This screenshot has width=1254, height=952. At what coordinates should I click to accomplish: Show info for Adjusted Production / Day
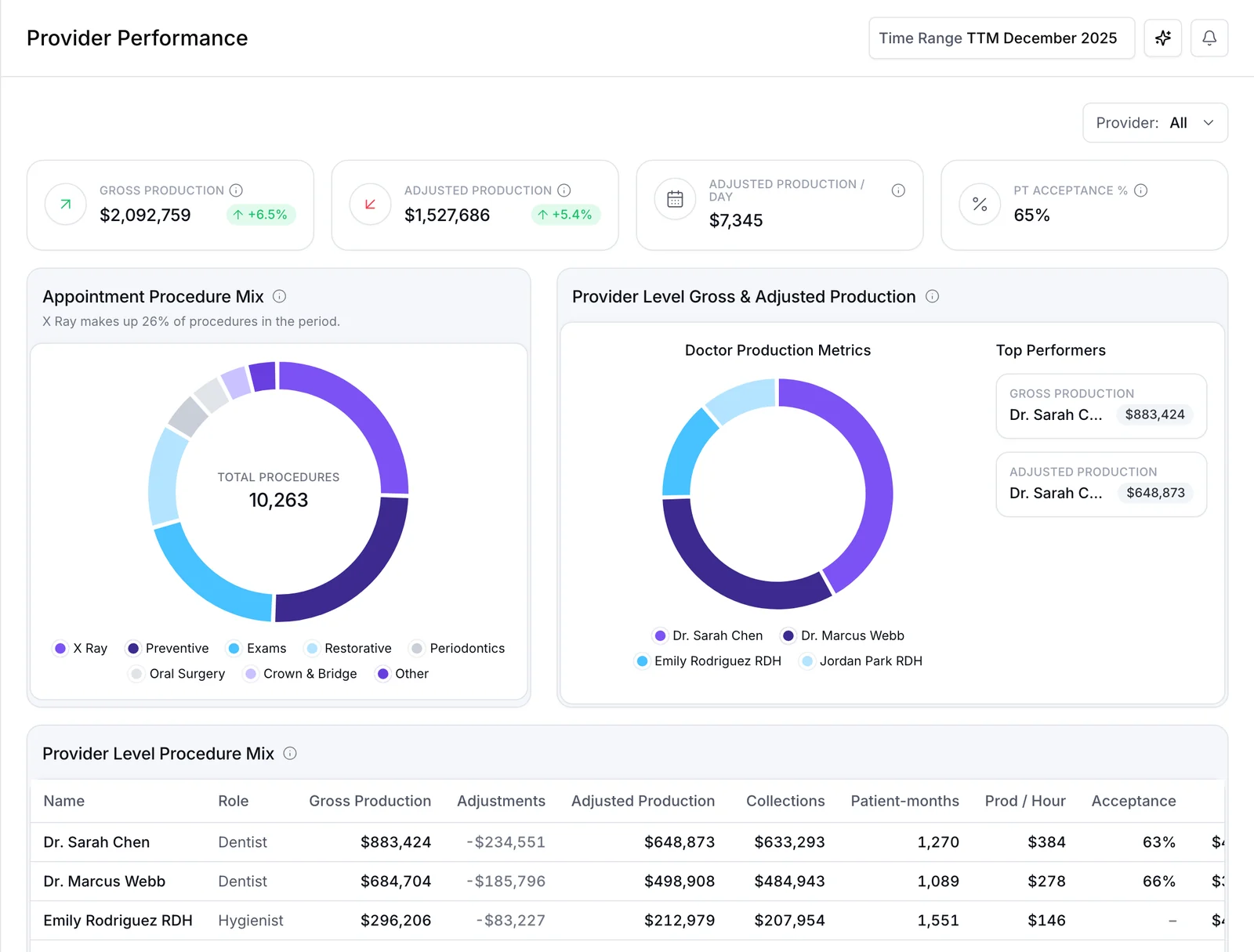point(898,190)
